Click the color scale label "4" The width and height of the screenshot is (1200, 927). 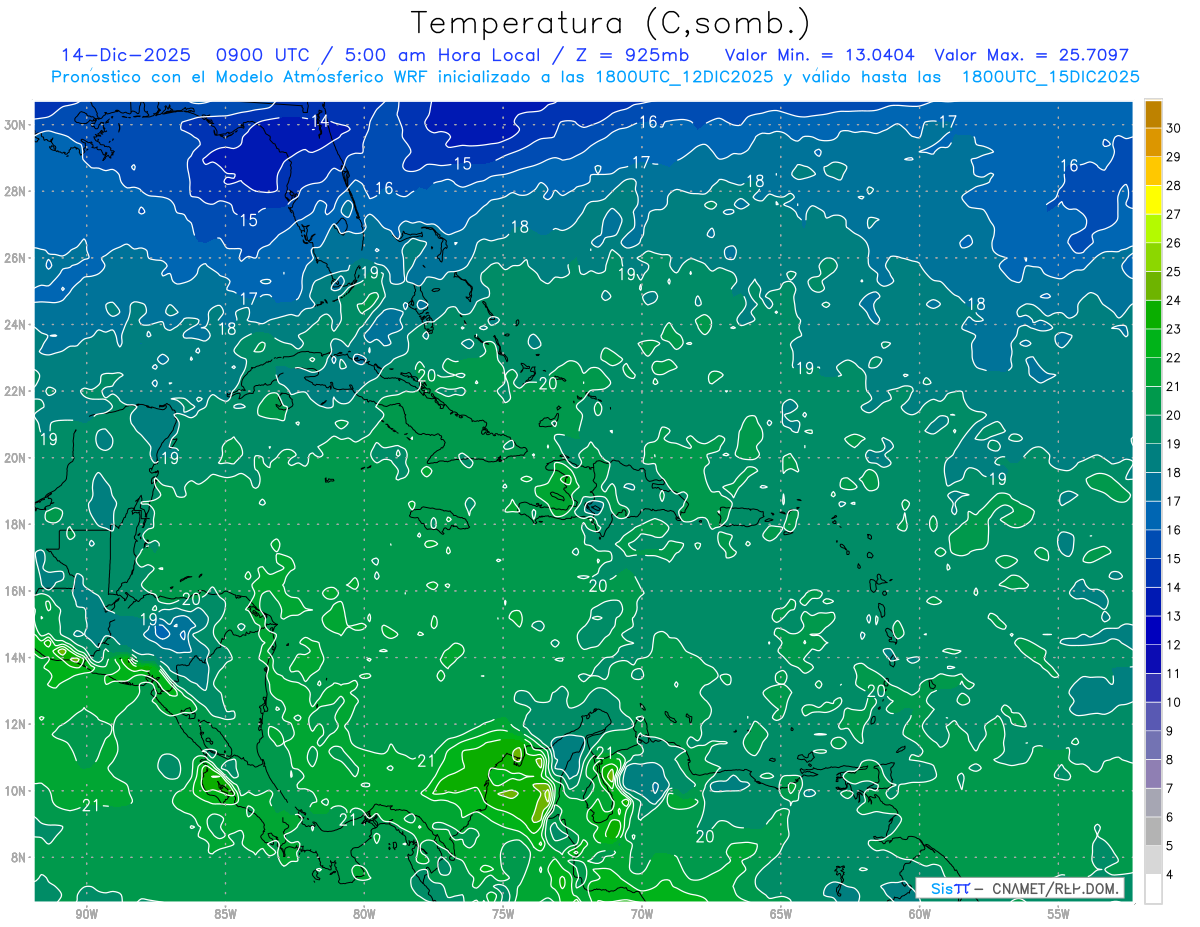(1170, 875)
